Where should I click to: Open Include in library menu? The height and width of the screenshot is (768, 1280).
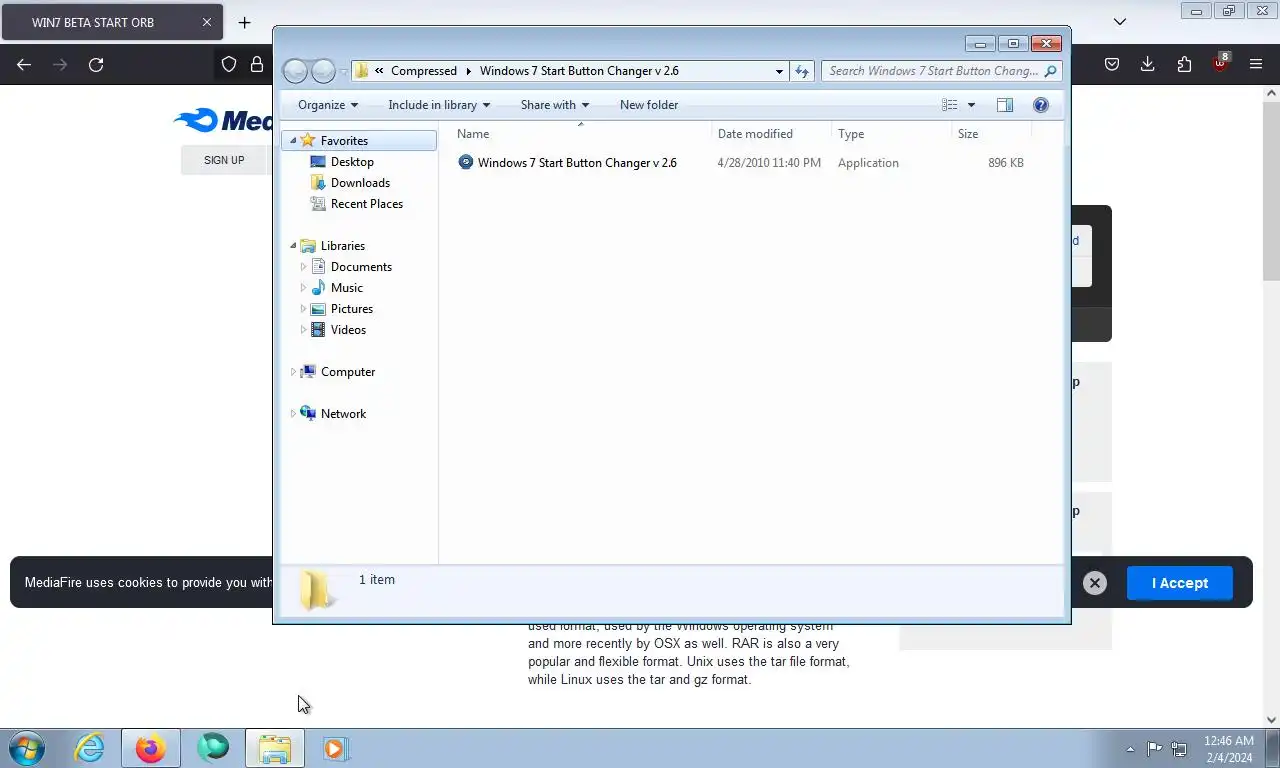click(439, 105)
